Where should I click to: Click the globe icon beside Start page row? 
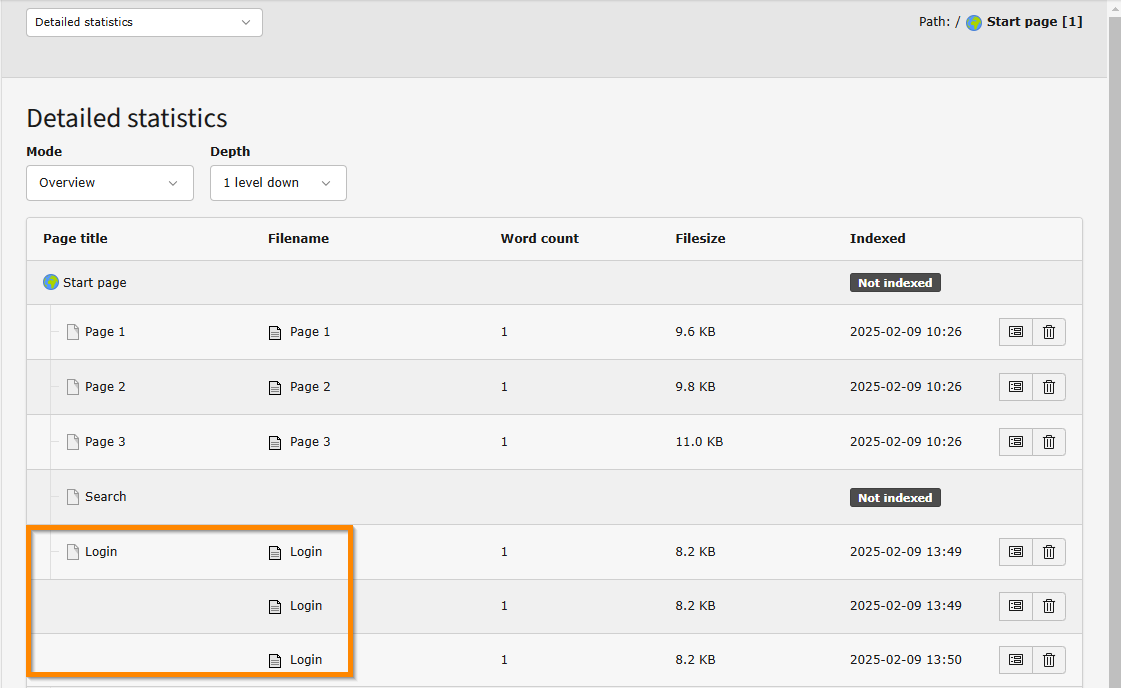pos(50,281)
